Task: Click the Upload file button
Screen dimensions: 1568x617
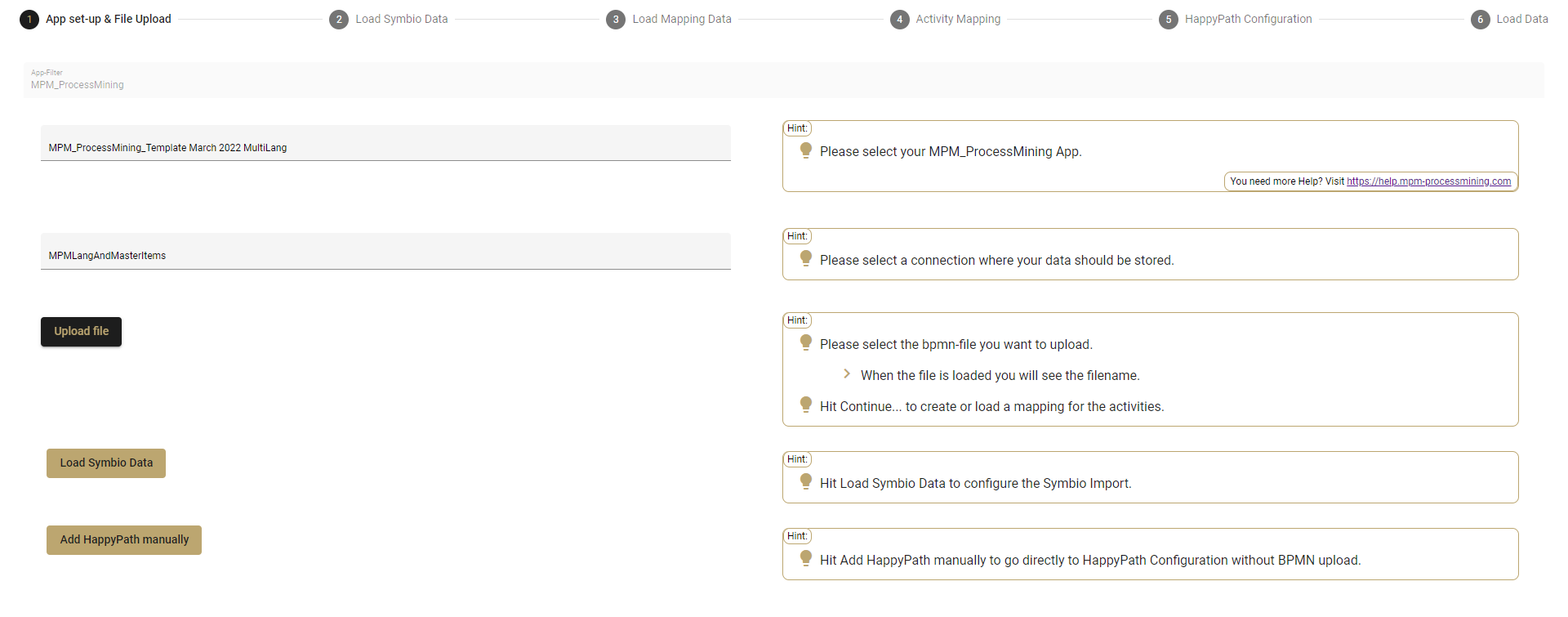Action: [x=81, y=332]
